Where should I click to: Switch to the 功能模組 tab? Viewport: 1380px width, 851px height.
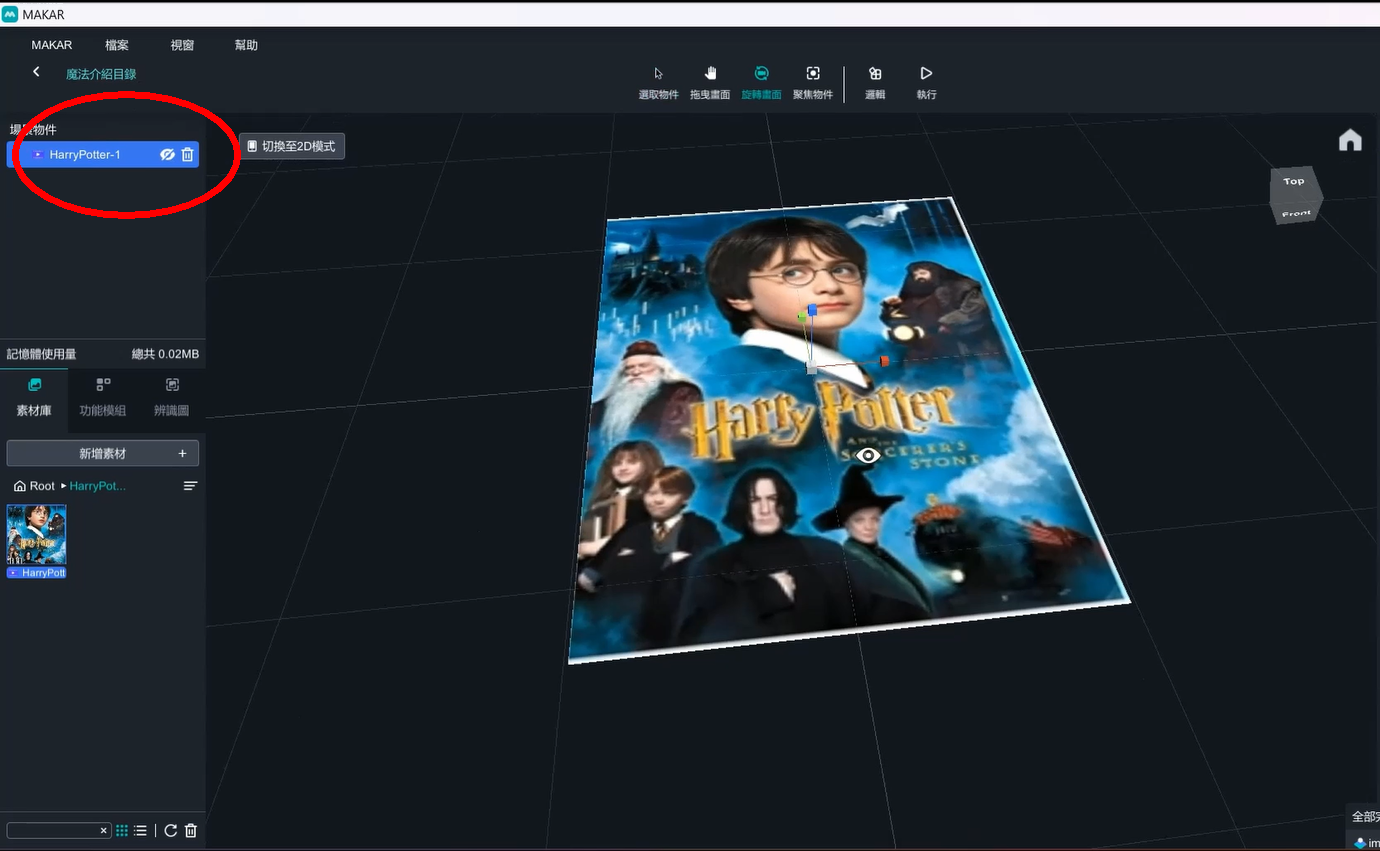point(103,396)
